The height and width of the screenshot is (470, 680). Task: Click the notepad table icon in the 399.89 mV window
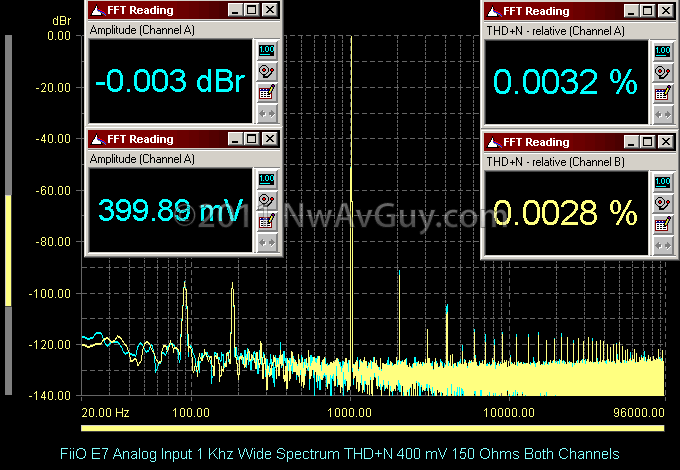pos(267,222)
